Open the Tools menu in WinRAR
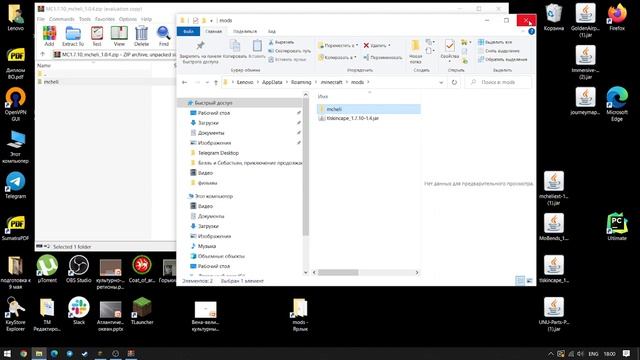This screenshot has height=360, width=640. click(84, 19)
